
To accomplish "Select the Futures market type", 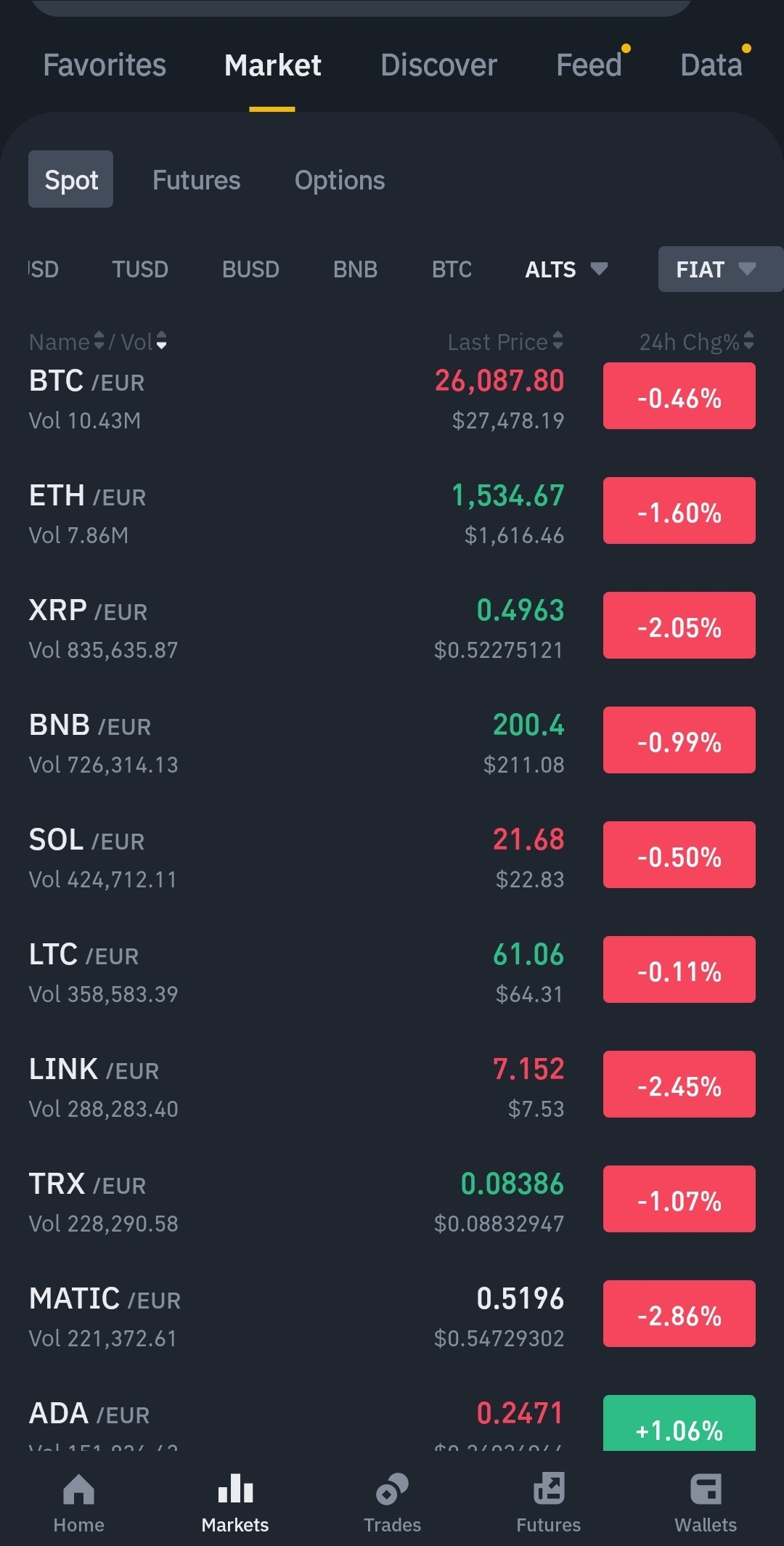I will pos(196,180).
